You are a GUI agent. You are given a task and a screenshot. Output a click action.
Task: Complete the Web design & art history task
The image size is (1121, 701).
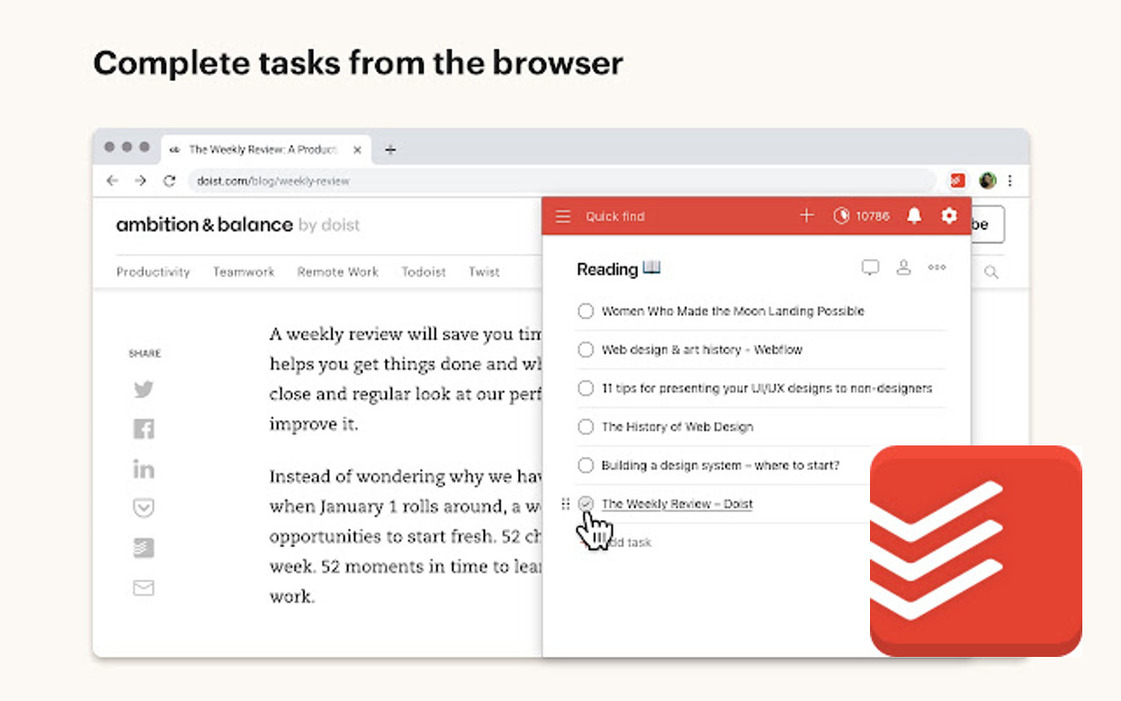click(586, 349)
